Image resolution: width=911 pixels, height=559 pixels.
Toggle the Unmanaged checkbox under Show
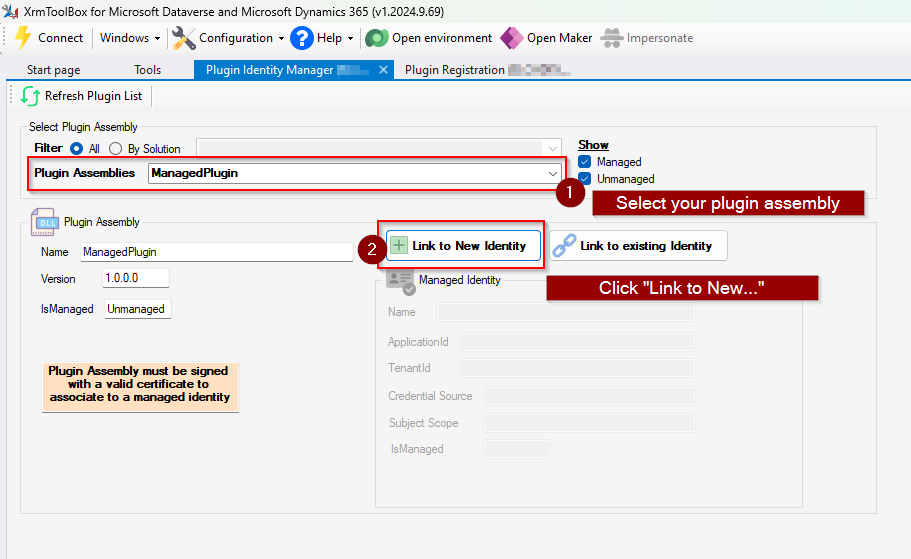pyautogui.click(x=584, y=178)
